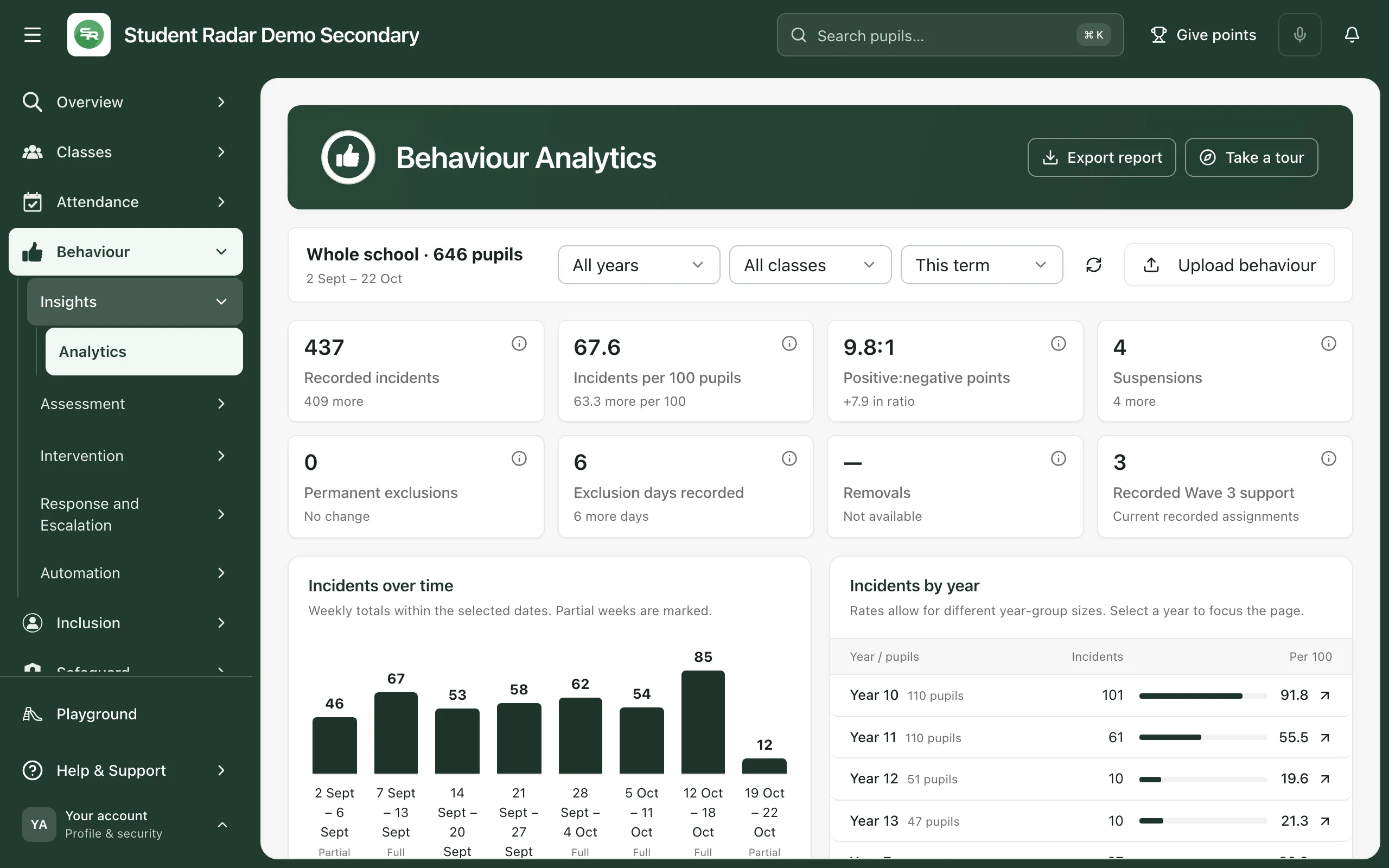This screenshot has height=868, width=1389.
Task: Click info icon on Removals card
Action: click(x=1059, y=458)
